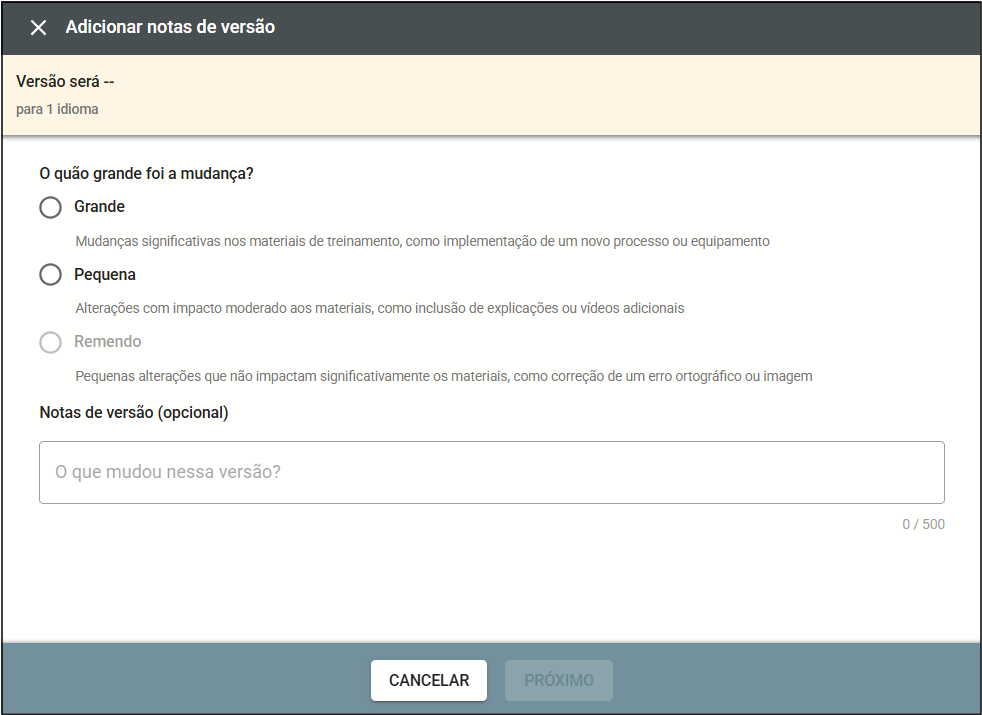
Task: Click the 'Pequena' option label text
Action: pyautogui.click(x=105, y=275)
